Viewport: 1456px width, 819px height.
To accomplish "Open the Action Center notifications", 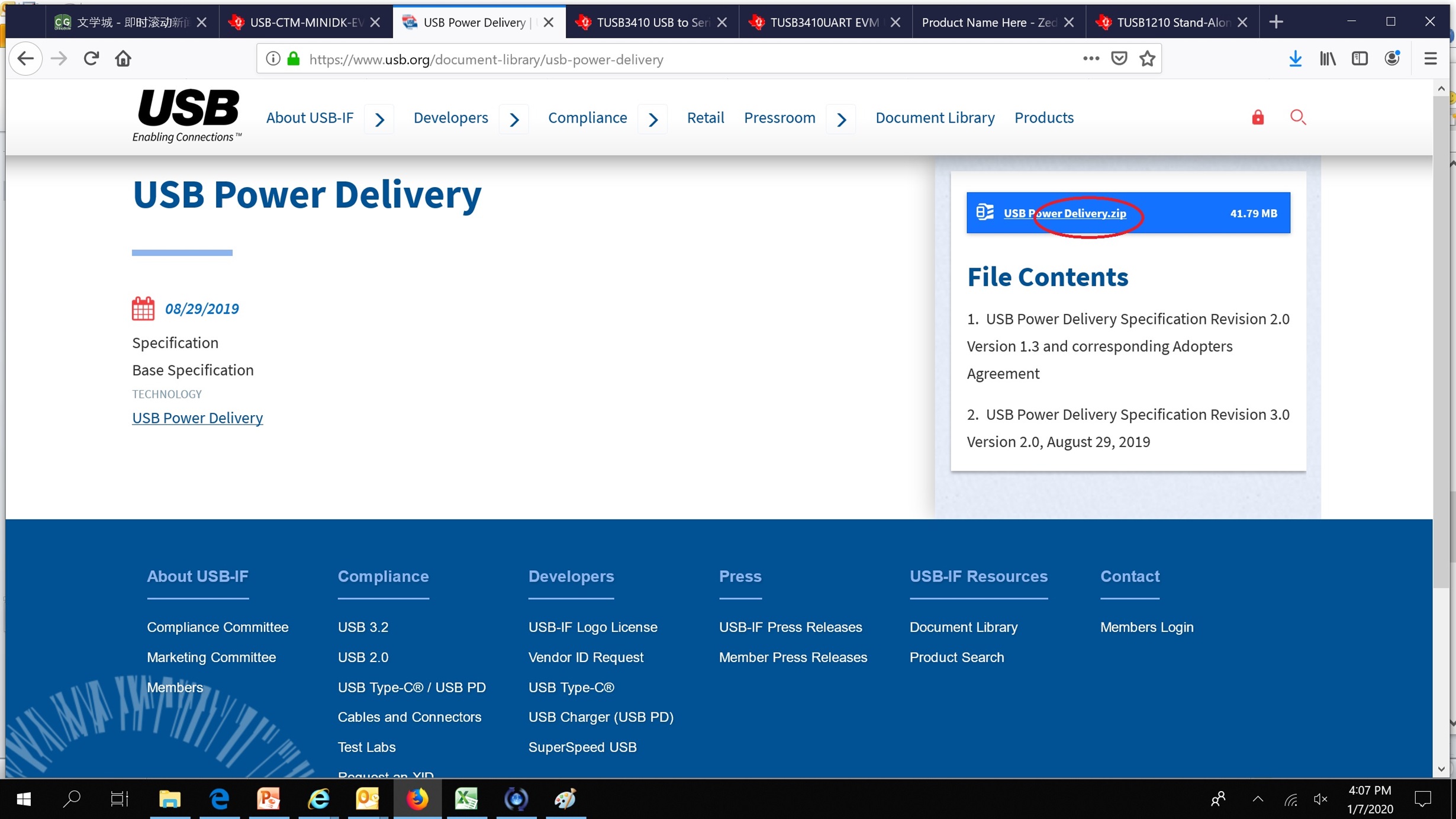I will coord(1423,799).
